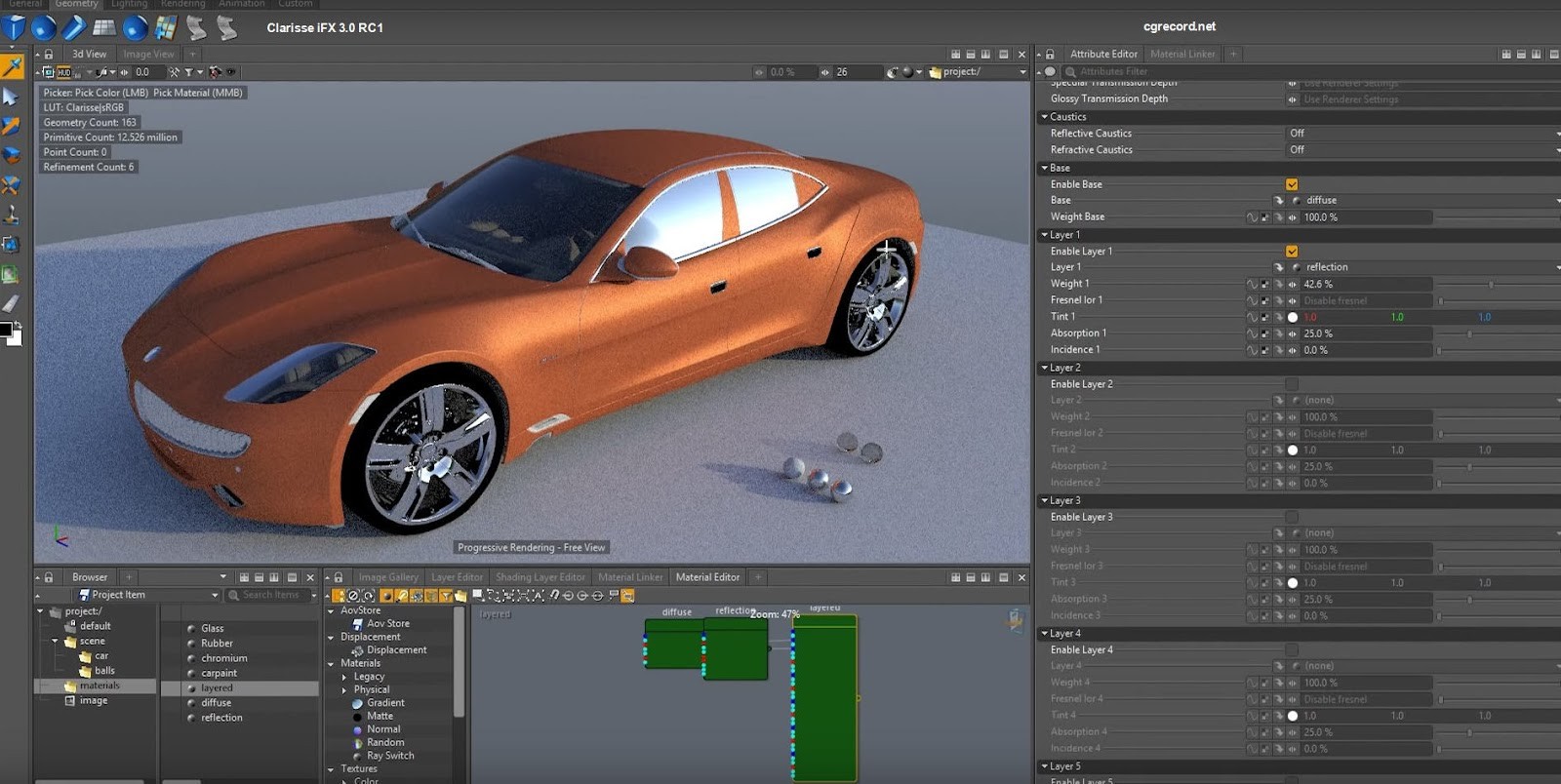Screen dimensions: 1561x784
Task: Click the Absorption 1 slider handle
Action: [x=1469, y=333]
